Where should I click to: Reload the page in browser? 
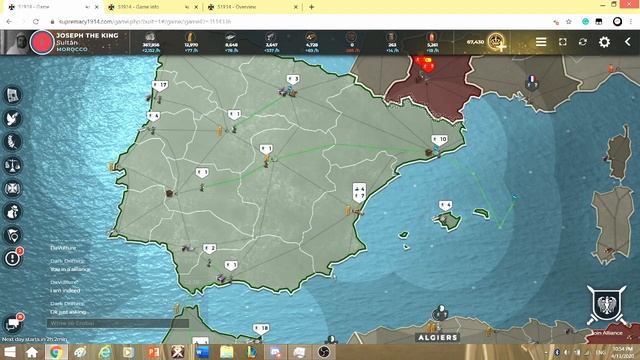point(36,22)
